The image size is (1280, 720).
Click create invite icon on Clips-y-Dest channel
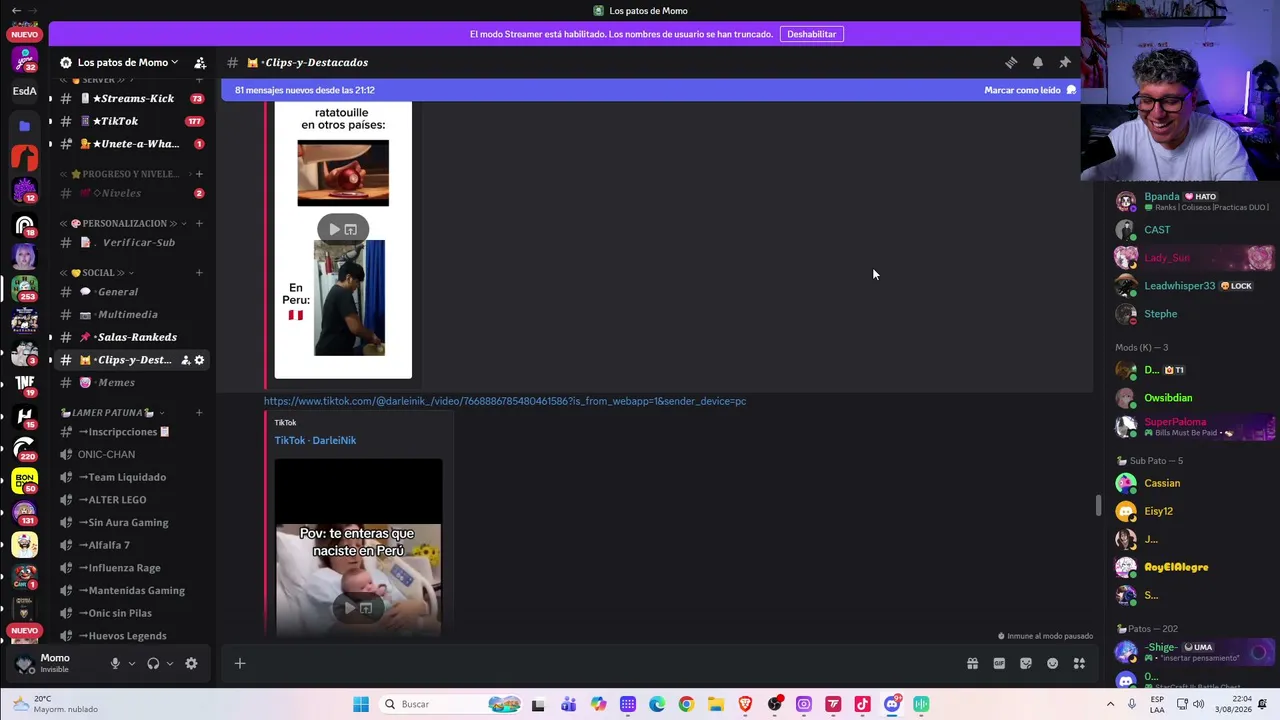pos(185,360)
